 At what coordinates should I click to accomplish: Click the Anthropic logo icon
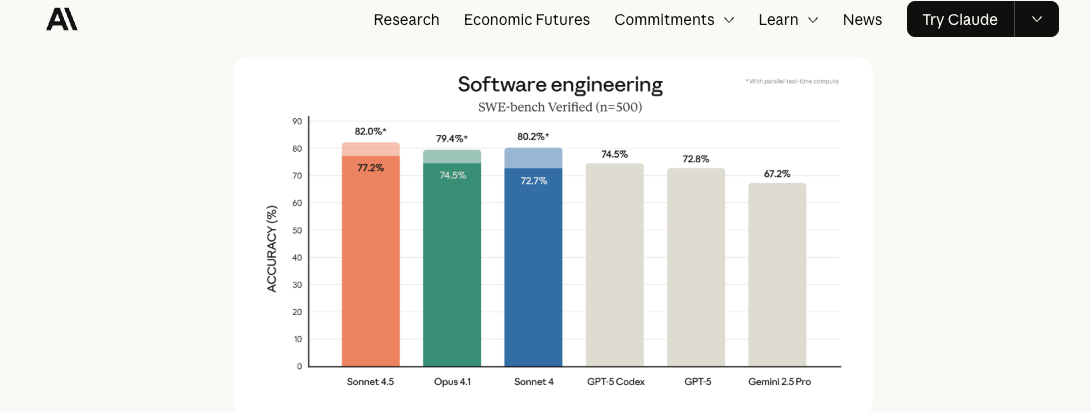pos(62,19)
